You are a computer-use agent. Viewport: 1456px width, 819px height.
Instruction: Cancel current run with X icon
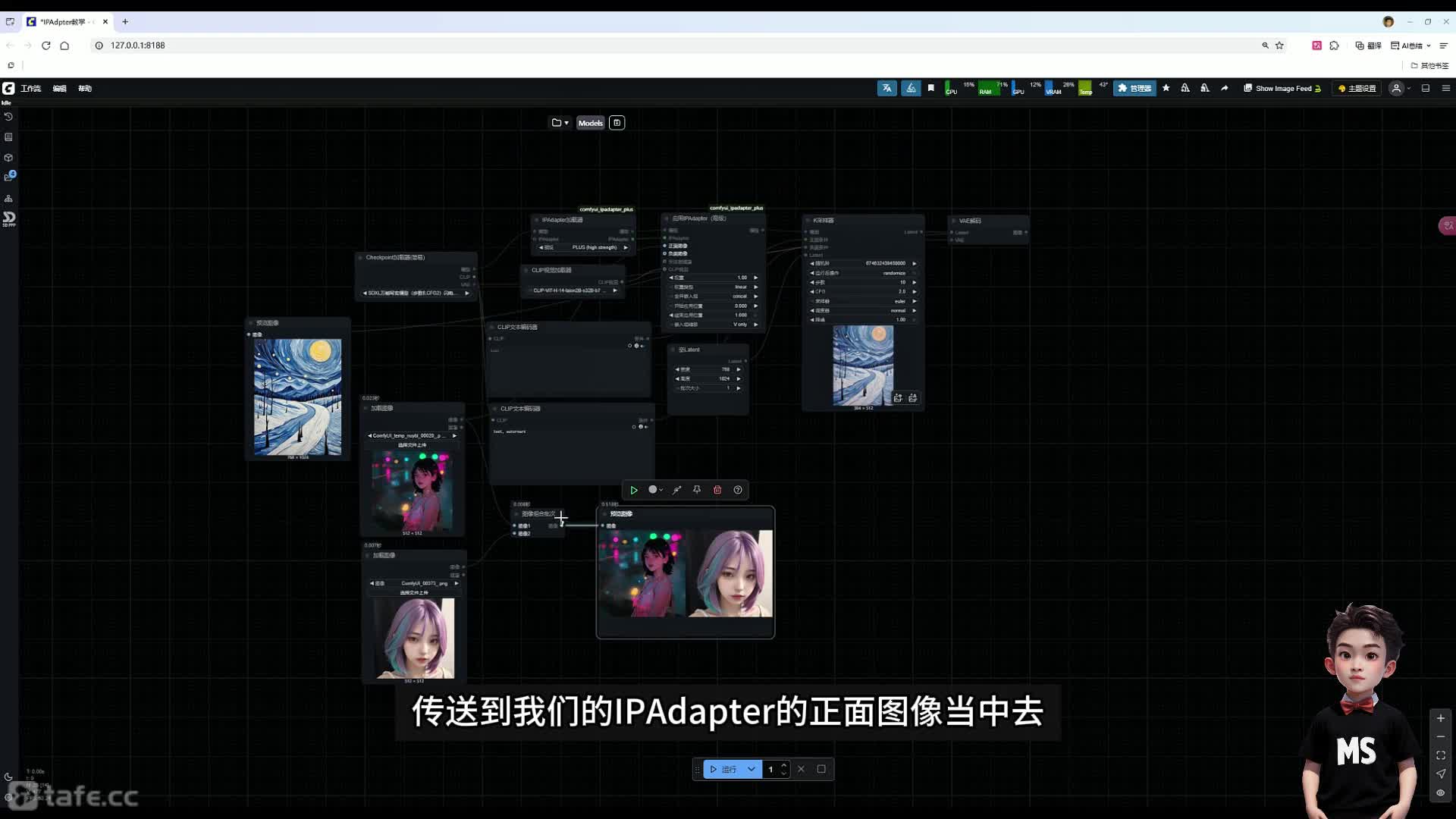(801, 769)
